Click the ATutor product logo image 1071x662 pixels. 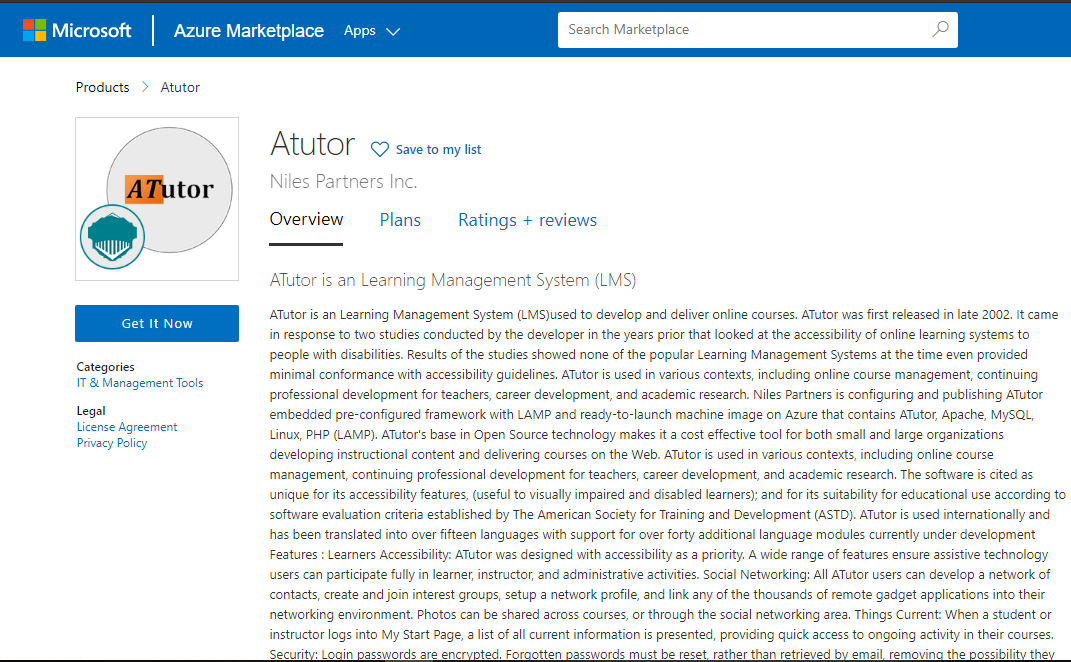[169, 188]
